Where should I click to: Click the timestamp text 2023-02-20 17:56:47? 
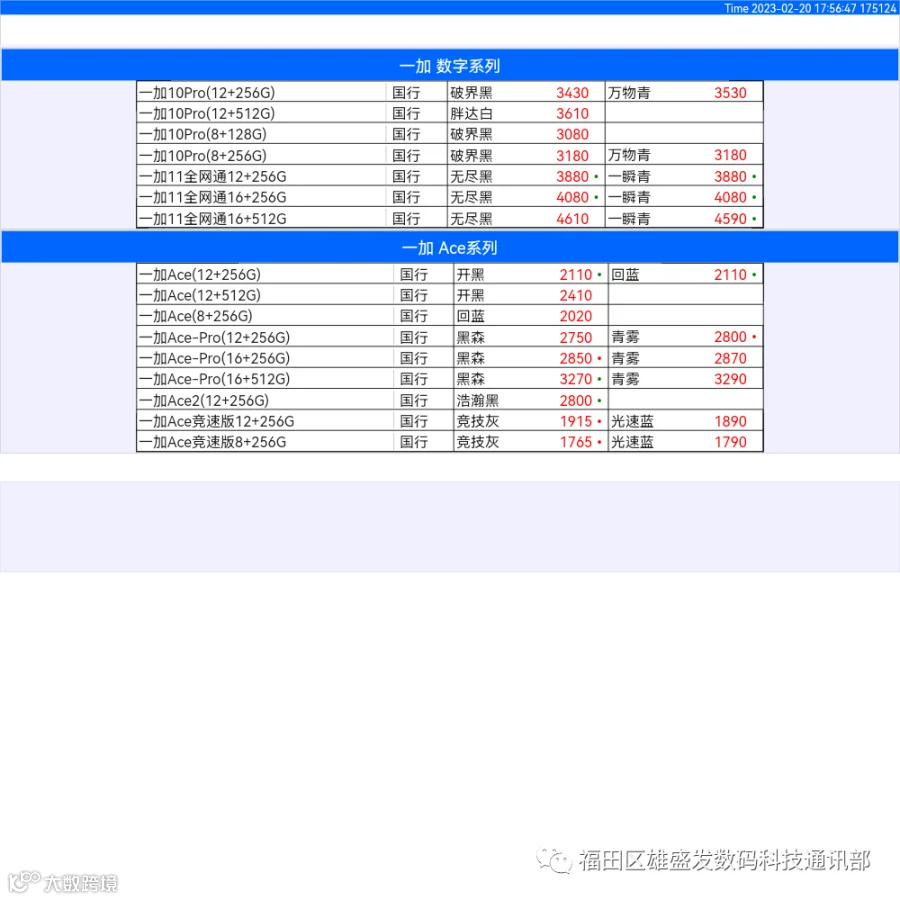tap(804, 8)
